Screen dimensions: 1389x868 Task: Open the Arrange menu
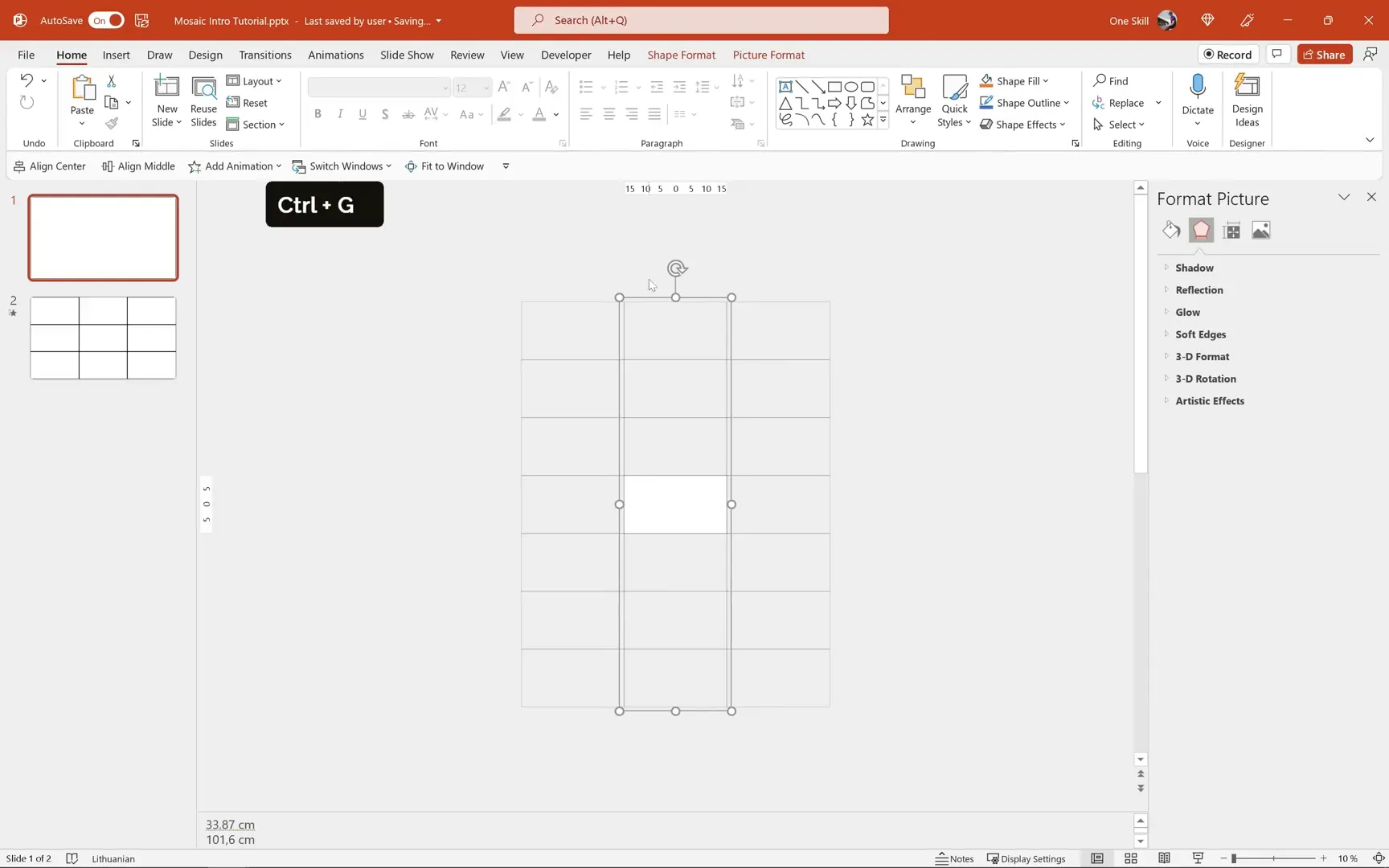913,100
